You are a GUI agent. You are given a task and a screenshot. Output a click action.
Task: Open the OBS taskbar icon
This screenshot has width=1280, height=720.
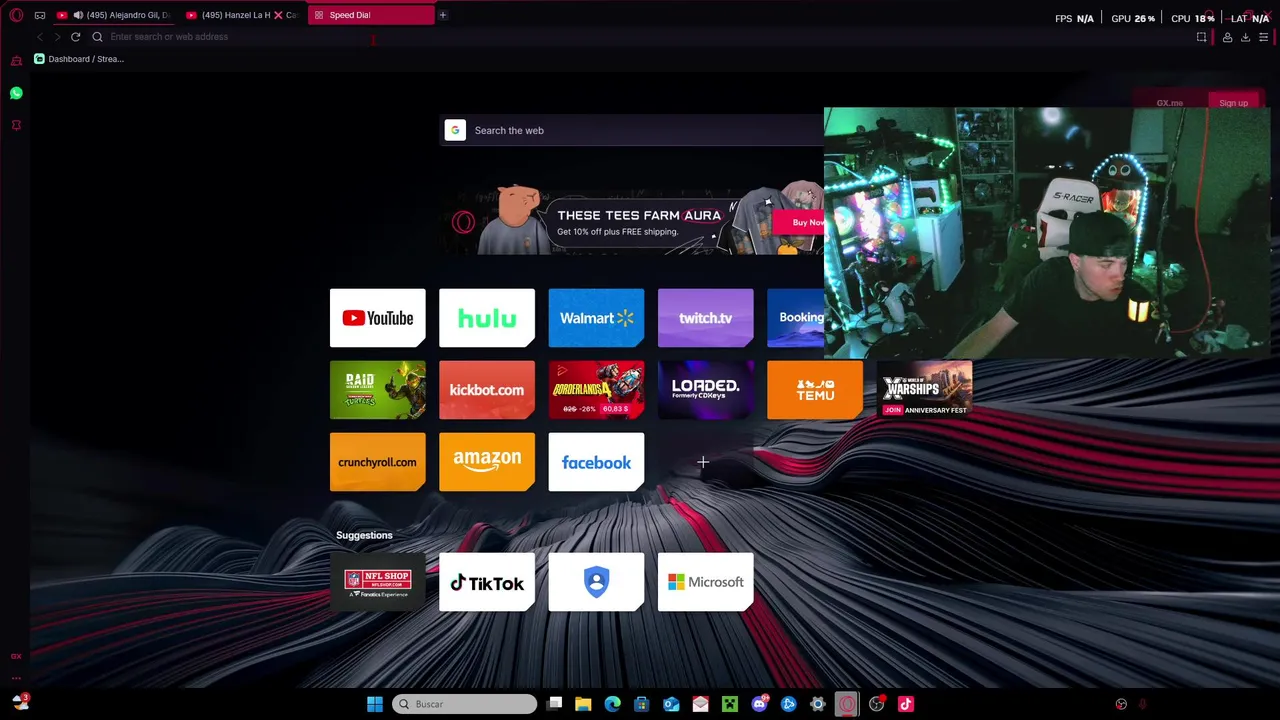click(x=877, y=704)
